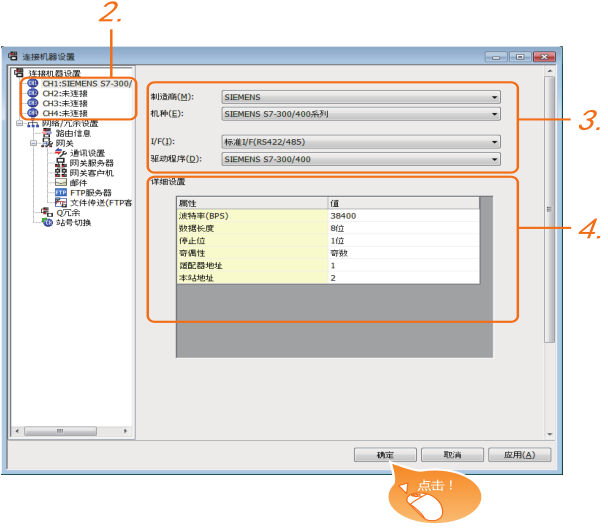Open the 机种(E) dropdown
Image resolution: width=608 pixels, height=532 pixels.
(x=361, y=114)
